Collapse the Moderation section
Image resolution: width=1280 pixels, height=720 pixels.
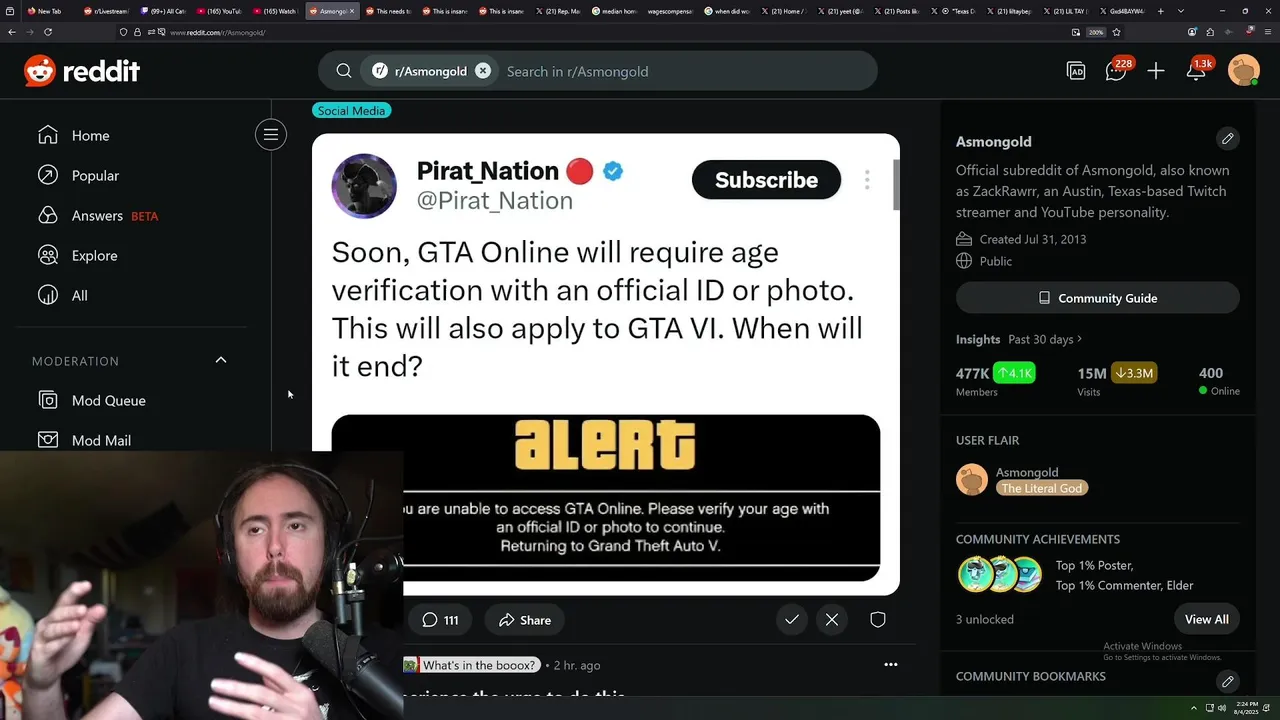coord(221,360)
